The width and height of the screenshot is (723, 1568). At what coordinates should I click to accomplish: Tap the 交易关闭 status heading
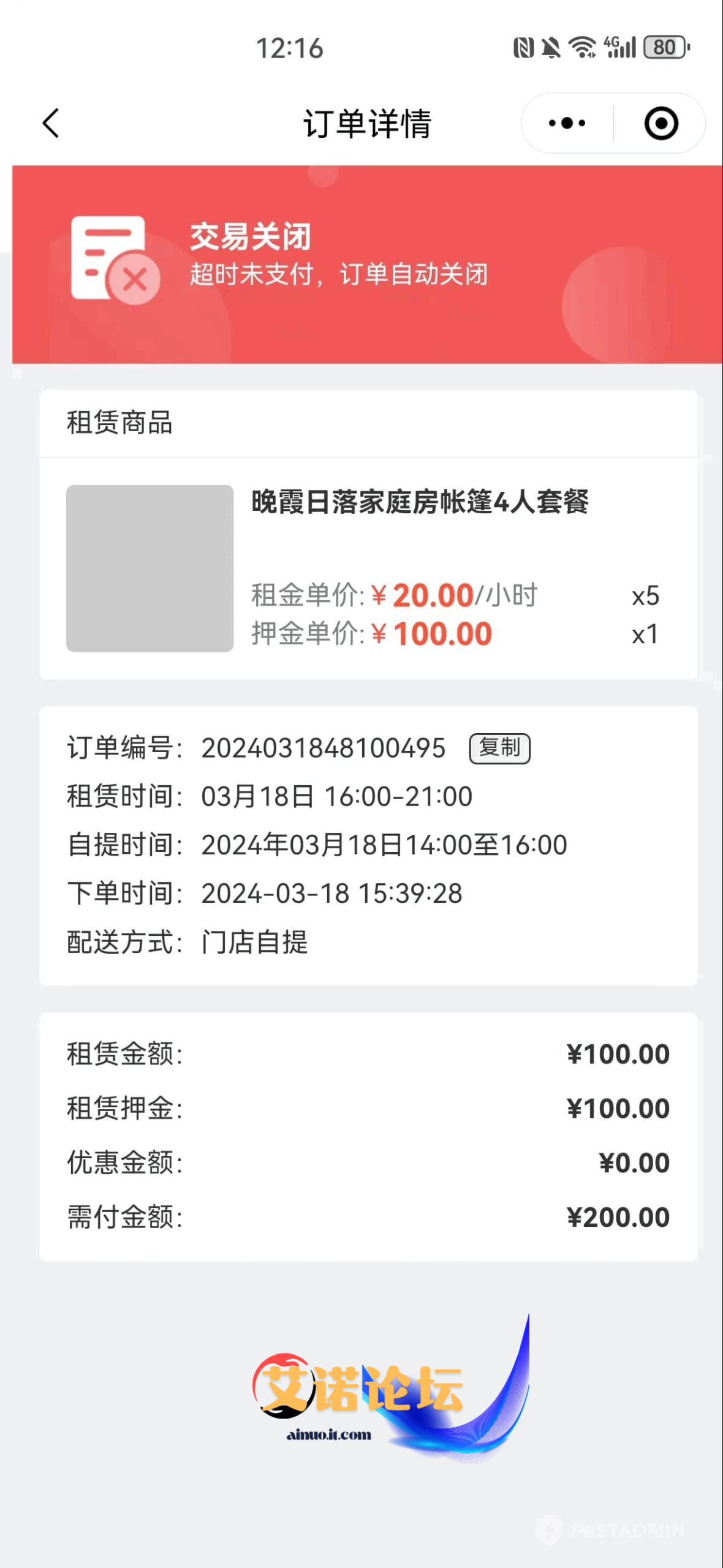point(251,237)
